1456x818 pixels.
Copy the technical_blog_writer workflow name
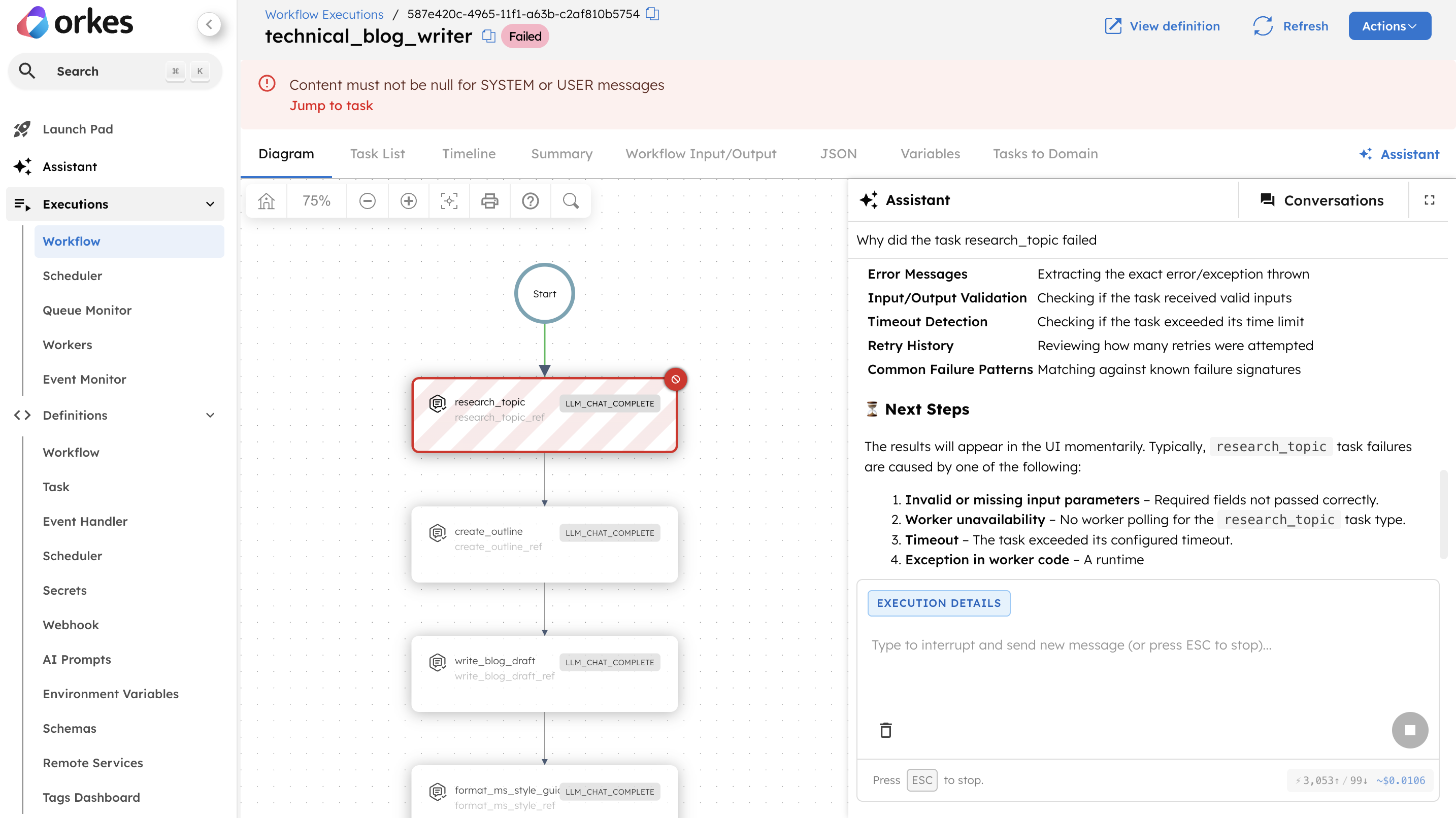click(x=488, y=36)
